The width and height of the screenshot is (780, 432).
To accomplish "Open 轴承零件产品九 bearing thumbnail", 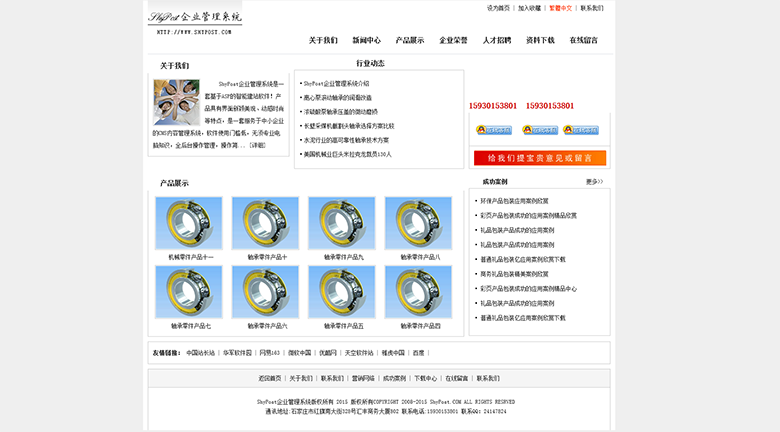I will tap(342, 223).
